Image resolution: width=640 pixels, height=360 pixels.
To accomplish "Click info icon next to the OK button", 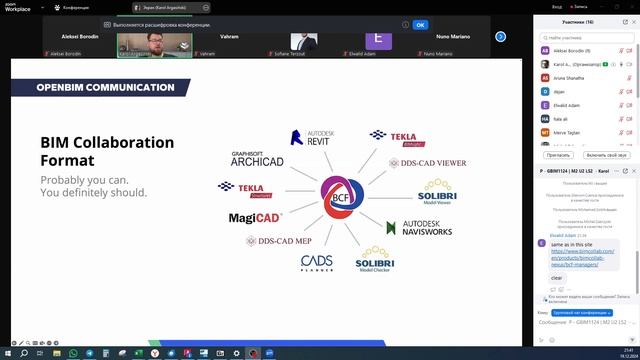I will click(405, 25).
